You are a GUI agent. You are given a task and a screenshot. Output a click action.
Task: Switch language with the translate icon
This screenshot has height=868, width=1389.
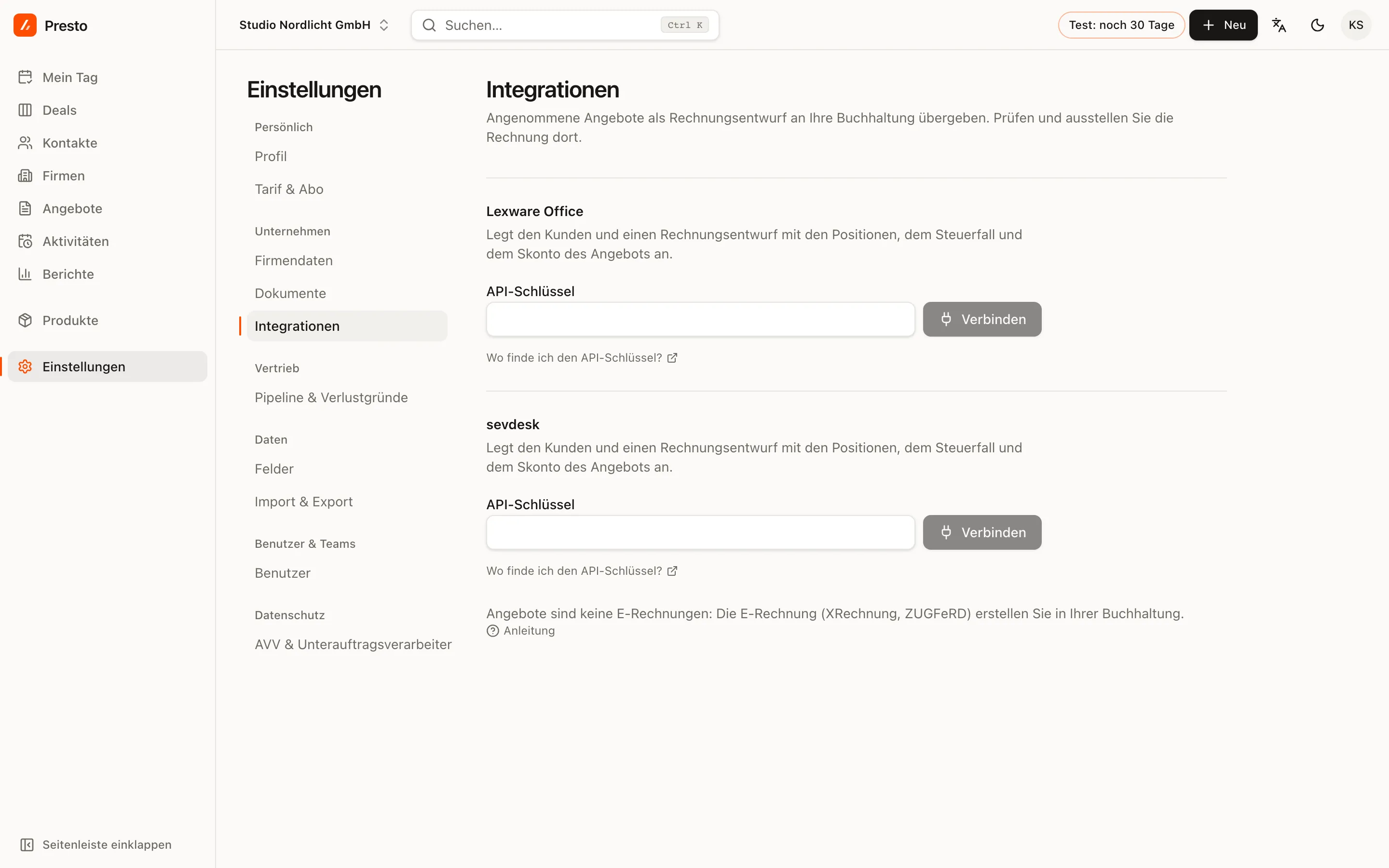(x=1279, y=25)
